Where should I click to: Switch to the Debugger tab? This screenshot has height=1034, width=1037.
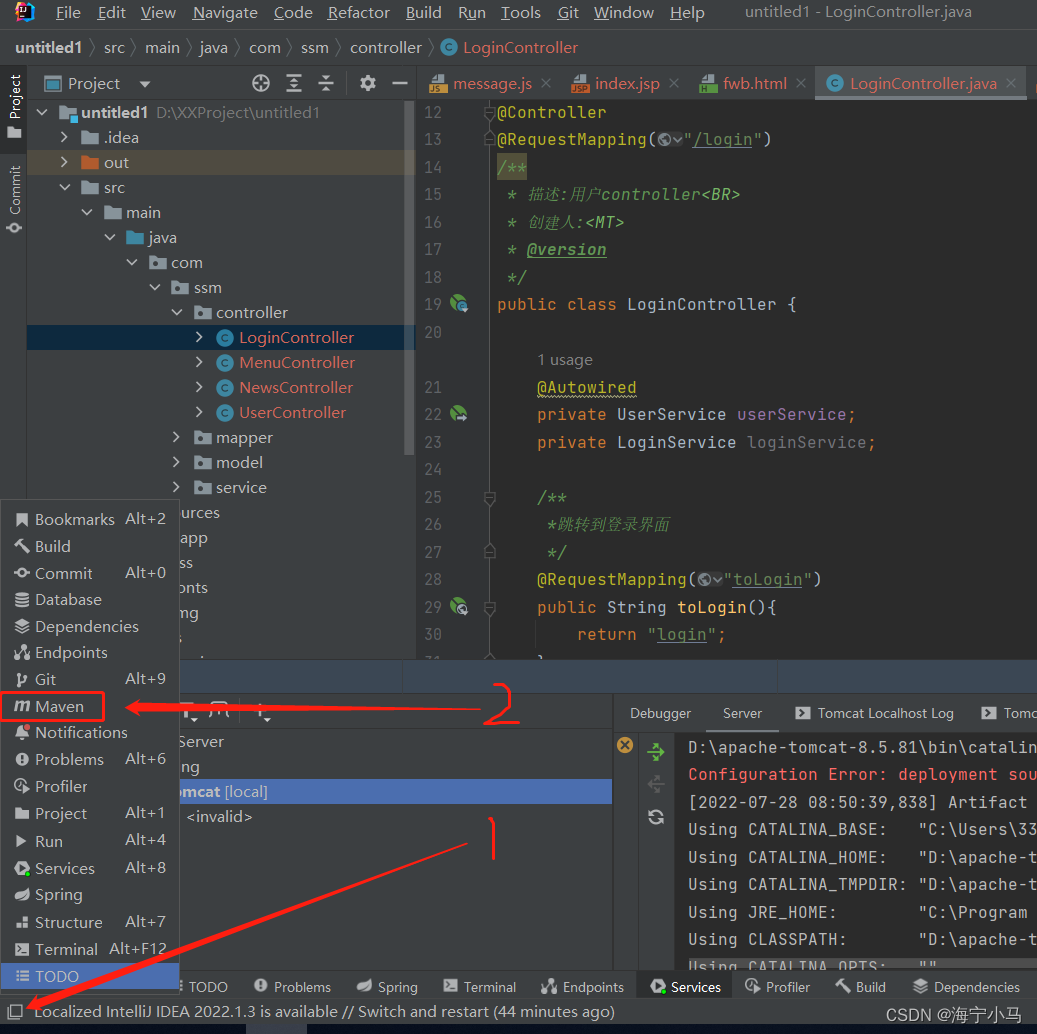point(660,713)
